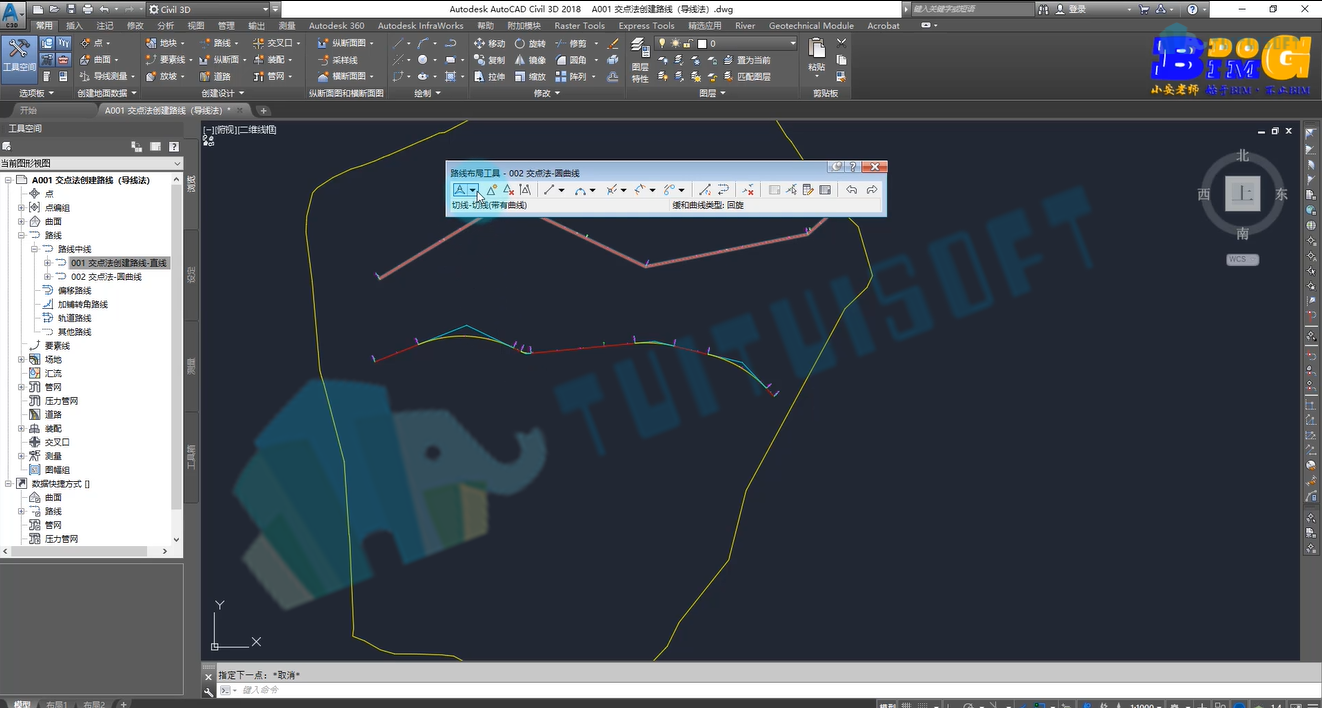Open the tangent-tangent tool dropdown arrow
Viewport: 1322px width, 708px height.
[x=474, y=190]
